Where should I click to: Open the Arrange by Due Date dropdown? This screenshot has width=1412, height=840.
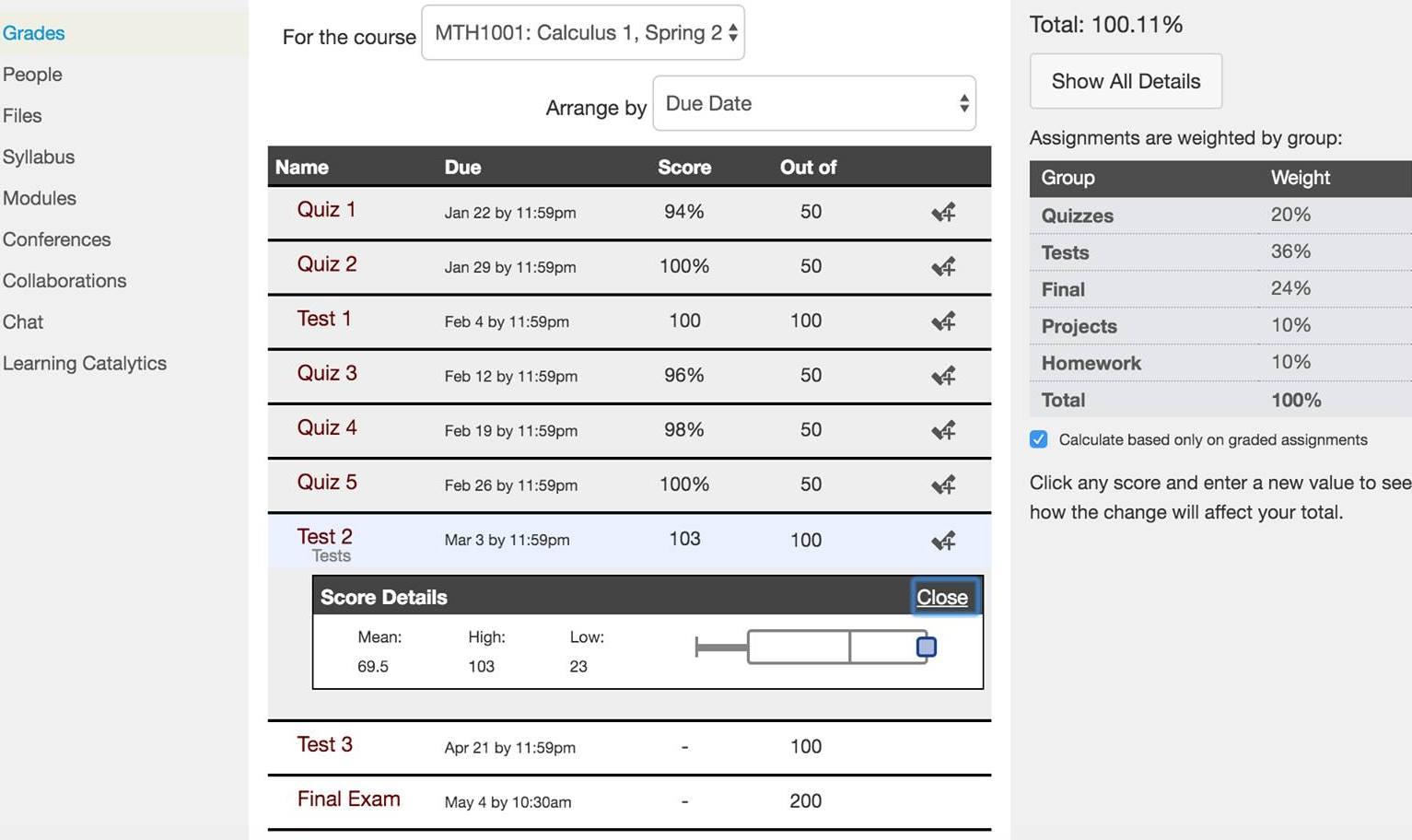(x=814, y=103)
